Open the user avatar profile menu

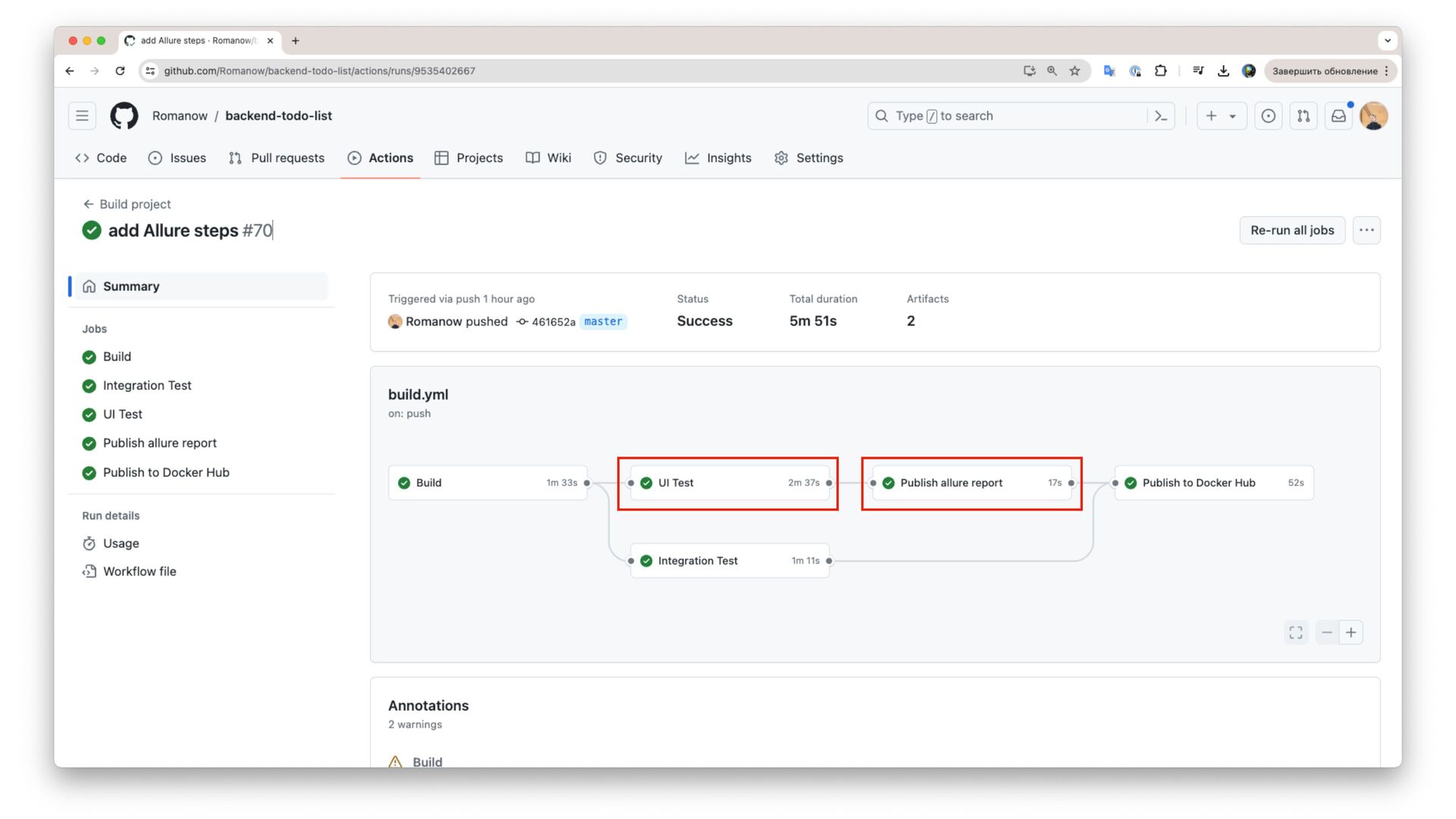tap(1373, 116)
